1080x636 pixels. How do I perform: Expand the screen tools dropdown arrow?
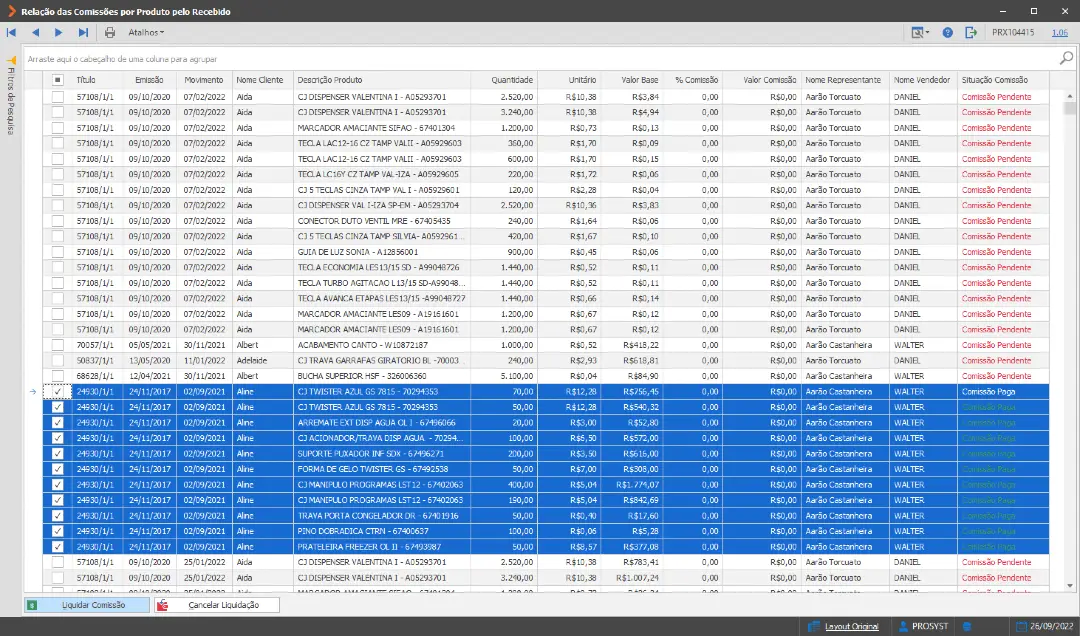click(x=927, y=32)
